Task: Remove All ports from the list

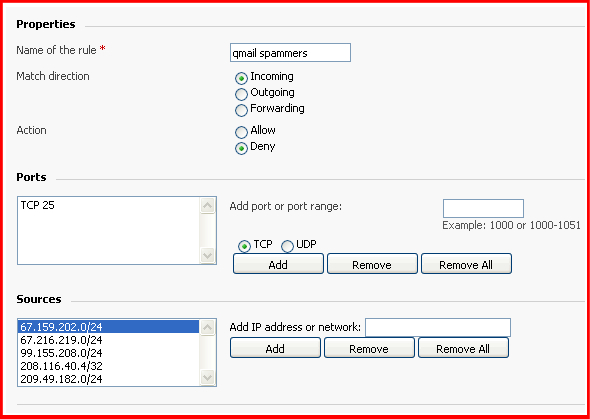Action: click(x=466, y=264)
